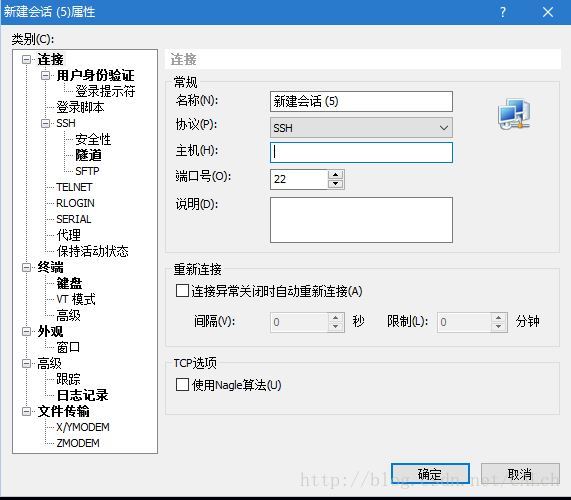Open SSH 安全性 settings
This screenshot has height=500, width=571.
point(93,139)
